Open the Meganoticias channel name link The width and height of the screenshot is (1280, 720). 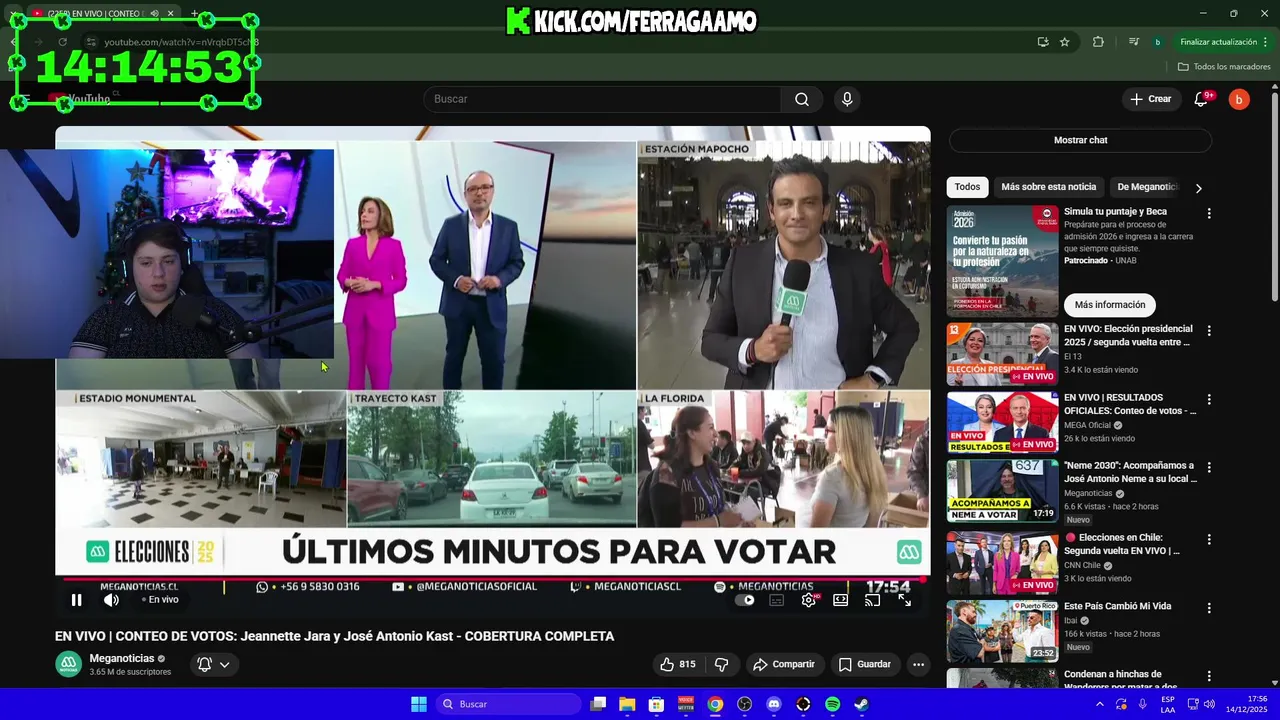tap(122, 658)
